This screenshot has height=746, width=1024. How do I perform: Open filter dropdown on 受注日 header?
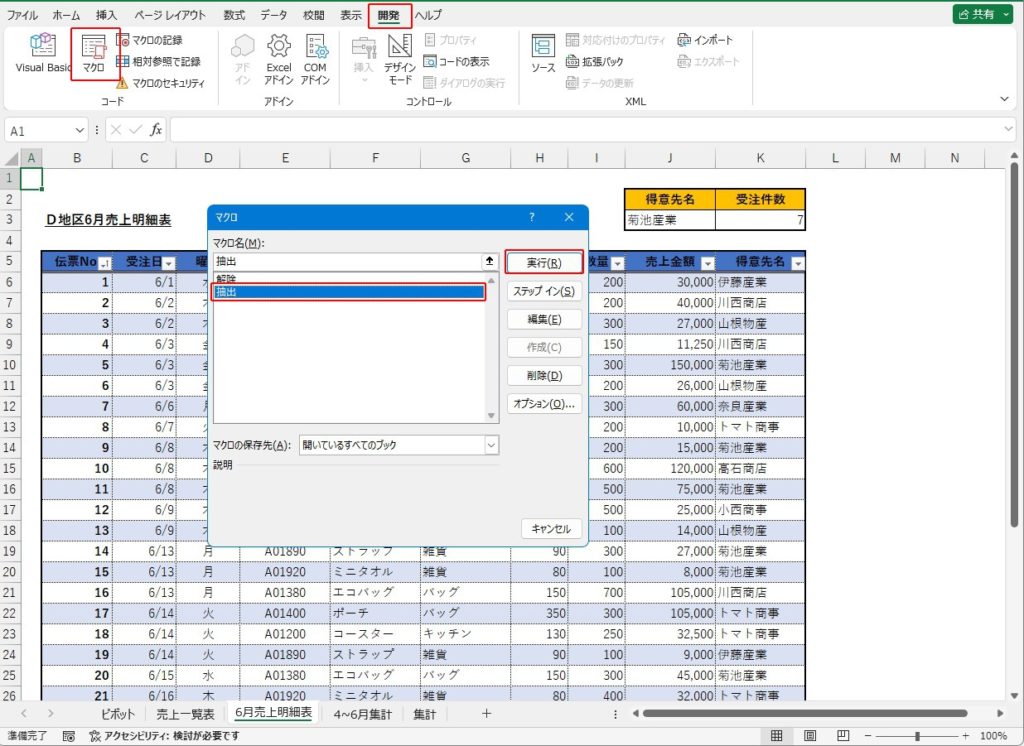[168, 263]
